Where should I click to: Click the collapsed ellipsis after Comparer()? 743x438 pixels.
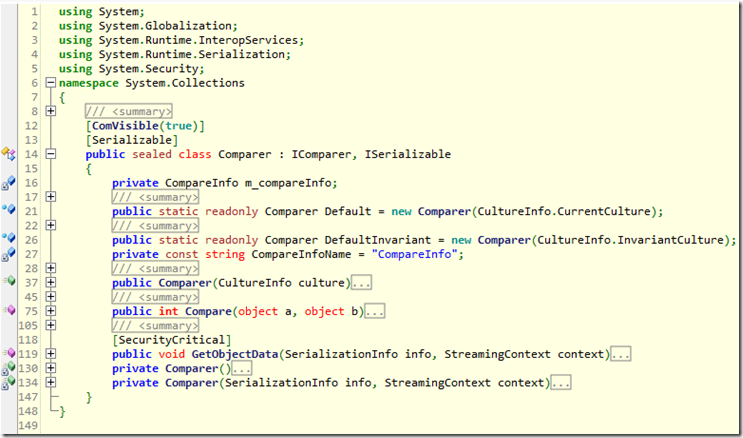click(242, 369)
